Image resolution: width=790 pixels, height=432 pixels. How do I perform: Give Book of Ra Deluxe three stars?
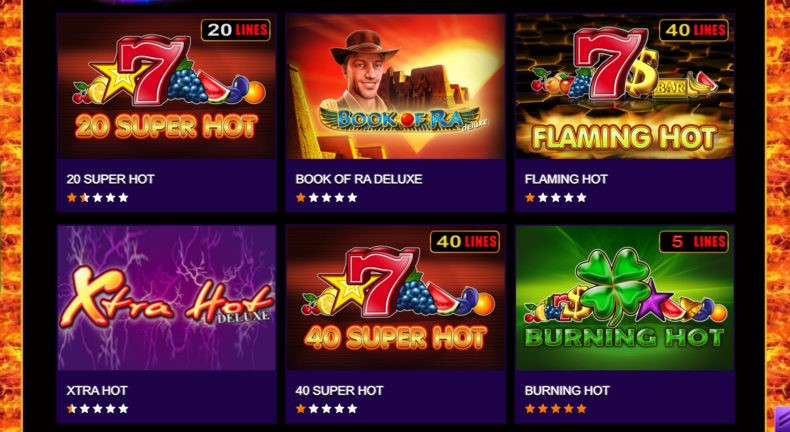(326, 198)
